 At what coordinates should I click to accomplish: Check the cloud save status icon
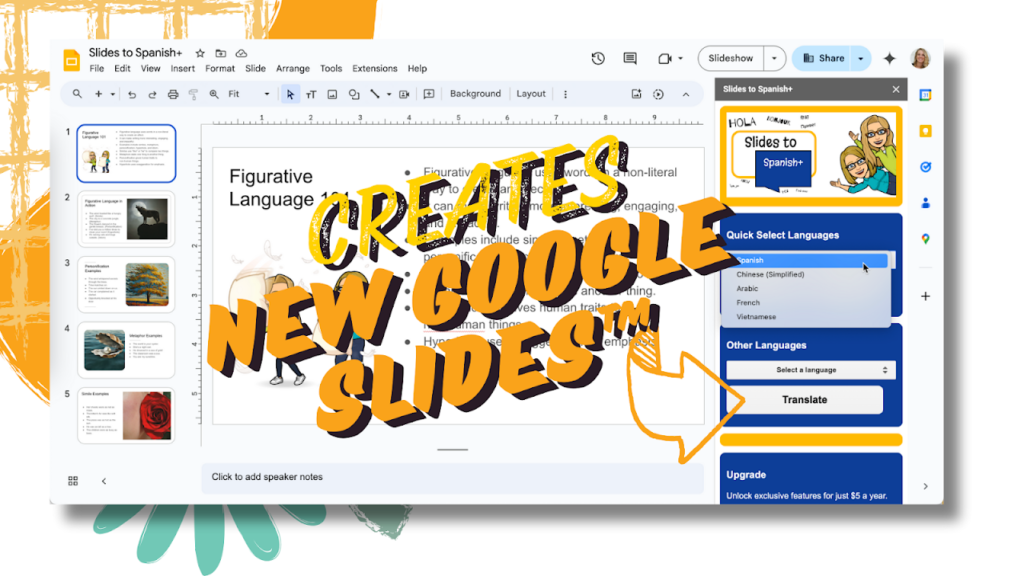[x=241, y=53]
